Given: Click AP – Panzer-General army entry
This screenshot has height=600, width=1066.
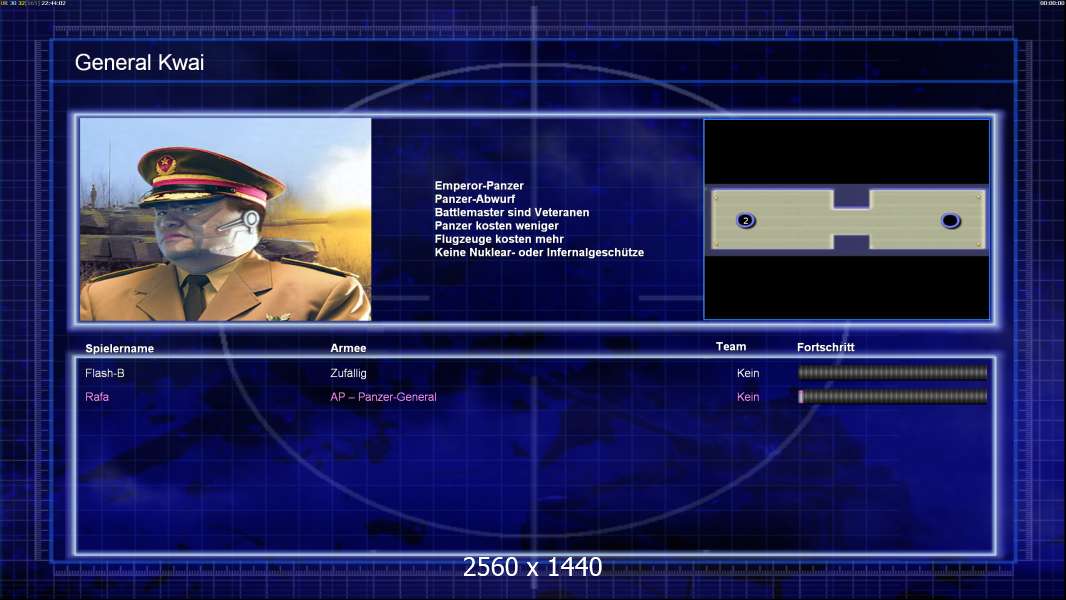Looking at the screenshot, I should click(x=383, y=397).
